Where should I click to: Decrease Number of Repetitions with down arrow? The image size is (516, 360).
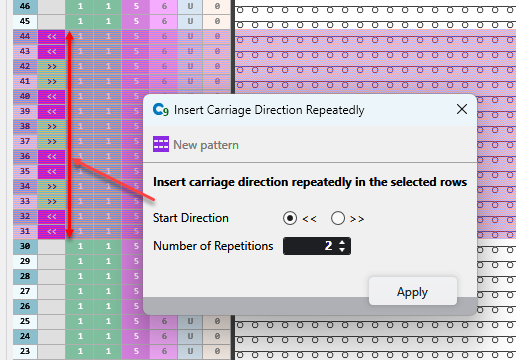coord(342,249)
